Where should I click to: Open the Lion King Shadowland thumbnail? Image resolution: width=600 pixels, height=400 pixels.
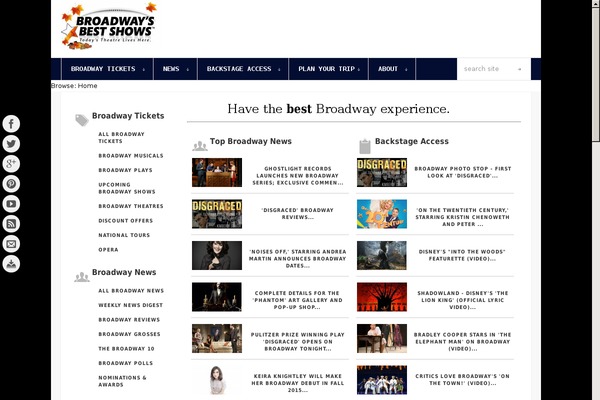click(382, 297)
